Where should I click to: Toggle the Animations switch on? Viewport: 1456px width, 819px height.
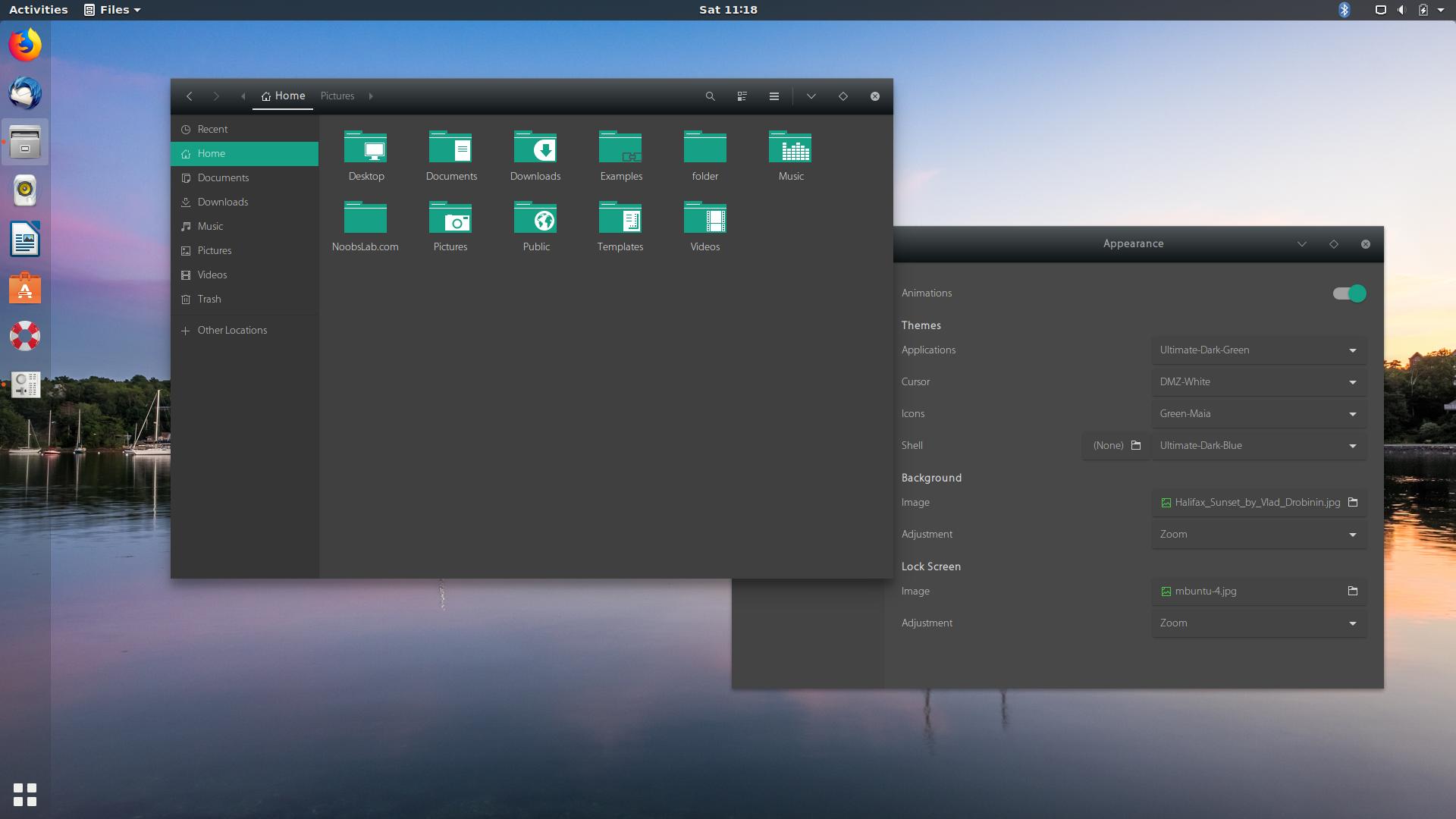point(1347,293)
